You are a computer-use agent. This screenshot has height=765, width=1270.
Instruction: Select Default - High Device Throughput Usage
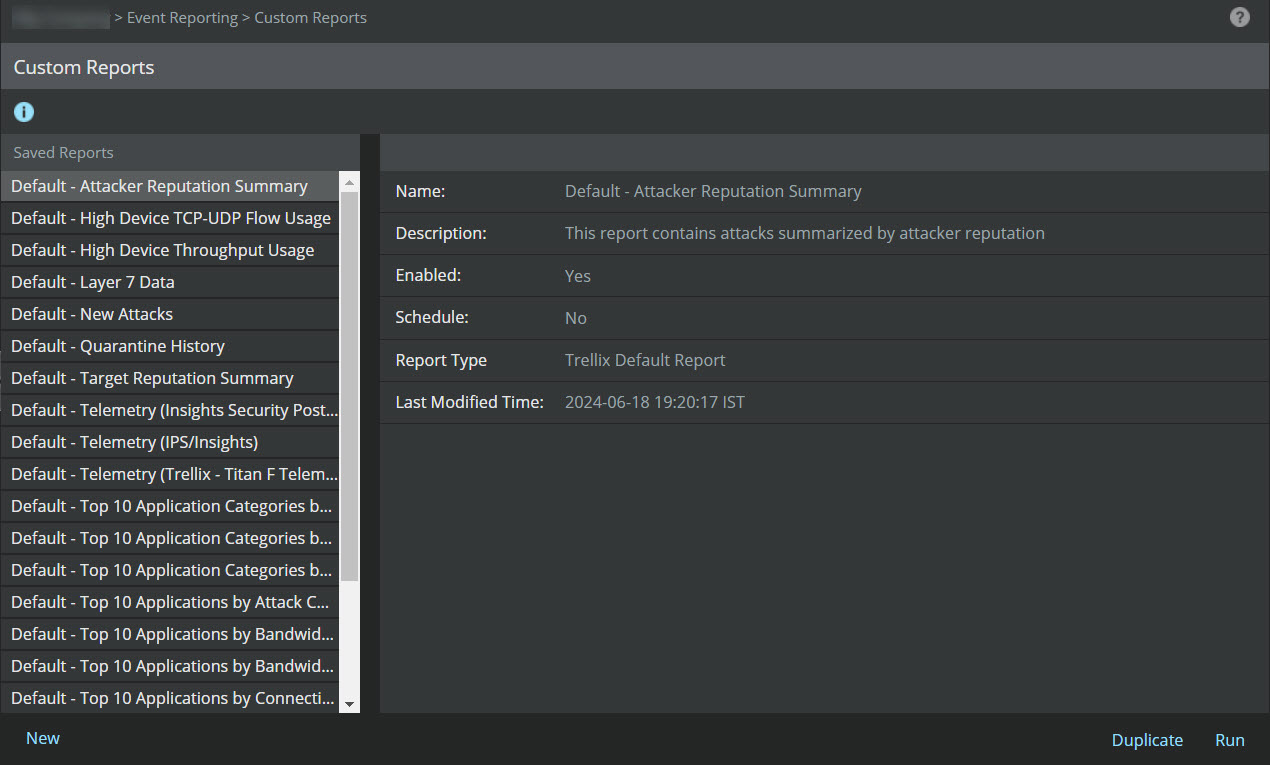click(x=170, y=250)
